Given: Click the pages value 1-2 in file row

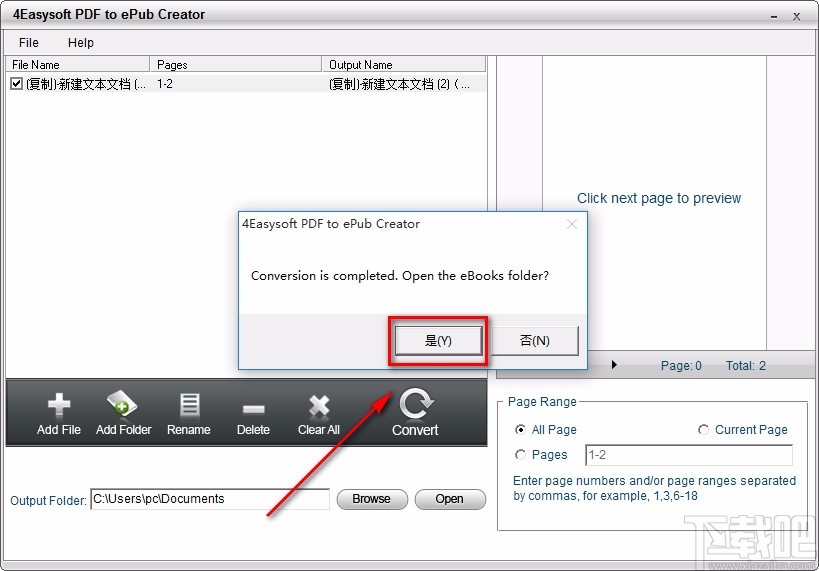Looking at the screenshot, I should 165,84.
